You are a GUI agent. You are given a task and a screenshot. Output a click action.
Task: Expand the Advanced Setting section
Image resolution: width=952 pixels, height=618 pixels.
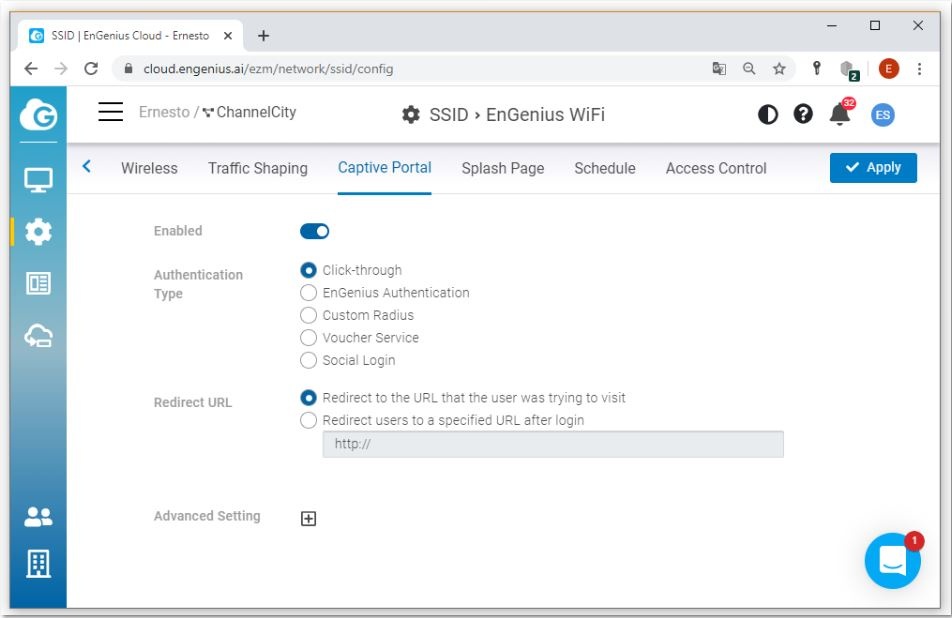309,518
